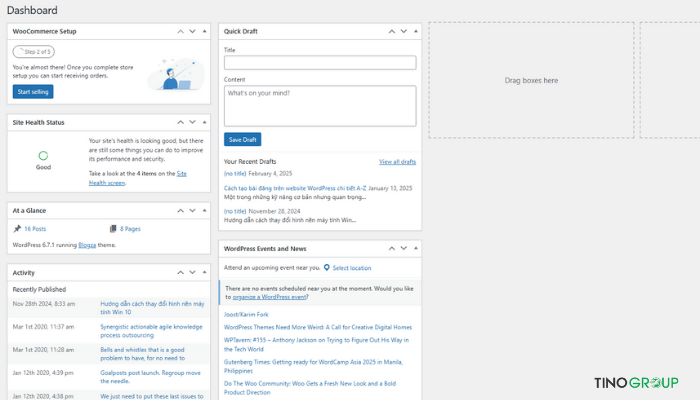Open the 8 Pages link

click(x=130, y=229)
